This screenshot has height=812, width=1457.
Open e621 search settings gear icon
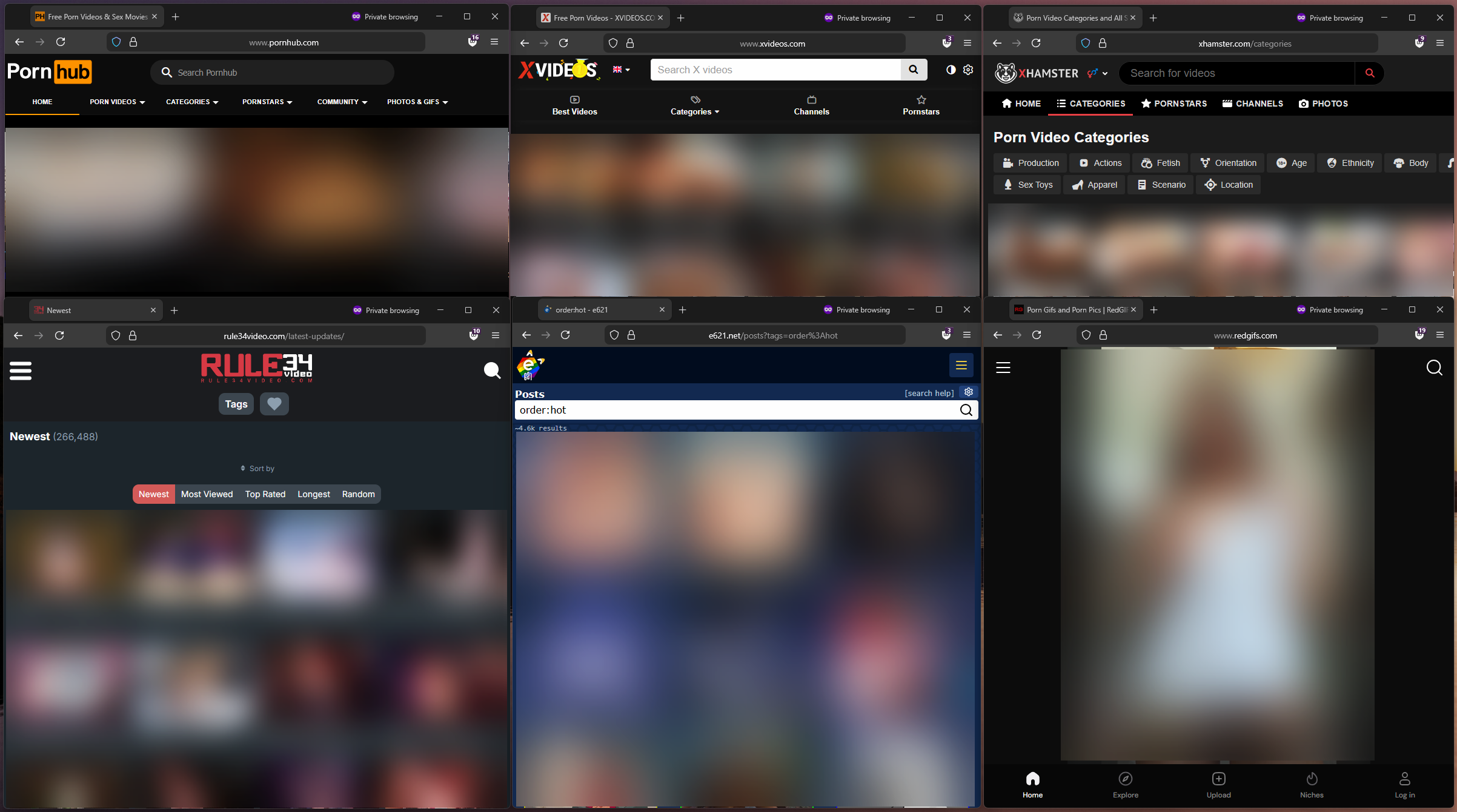[x=969, y=392]
